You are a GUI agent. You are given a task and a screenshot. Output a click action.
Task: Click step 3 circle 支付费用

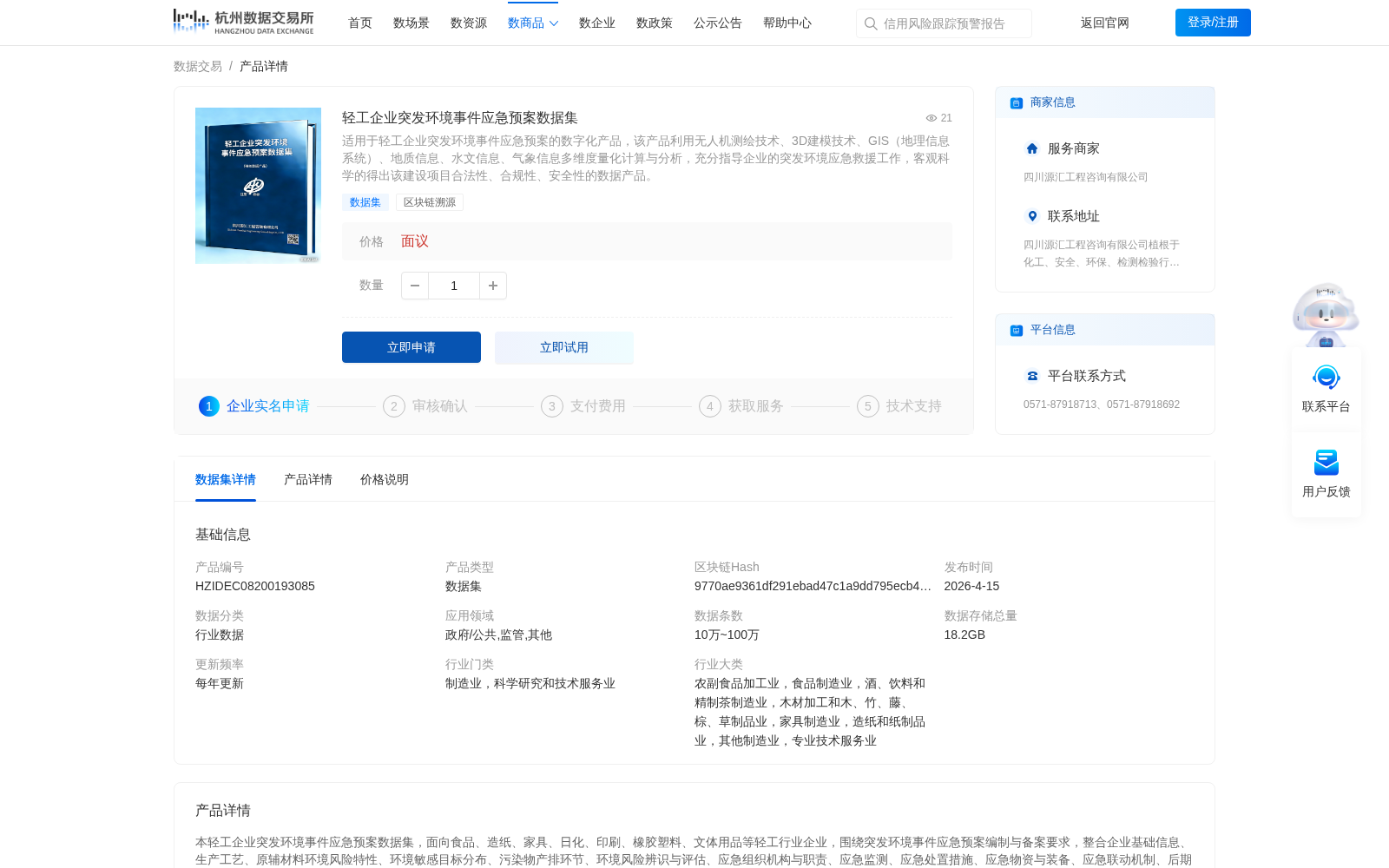552,406
